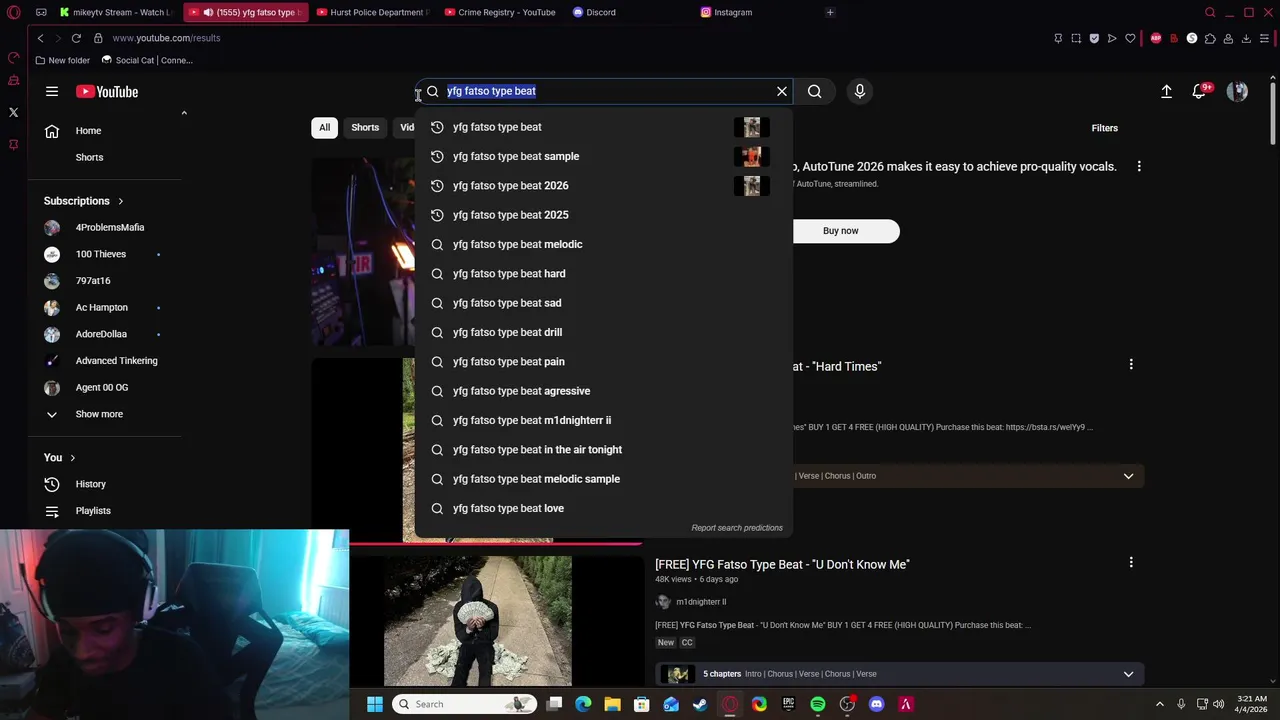The image size is (1280, 720).
Task: Pick suggestion 'yfg fatso type beat drill'
Action: [x=603, y=332]
